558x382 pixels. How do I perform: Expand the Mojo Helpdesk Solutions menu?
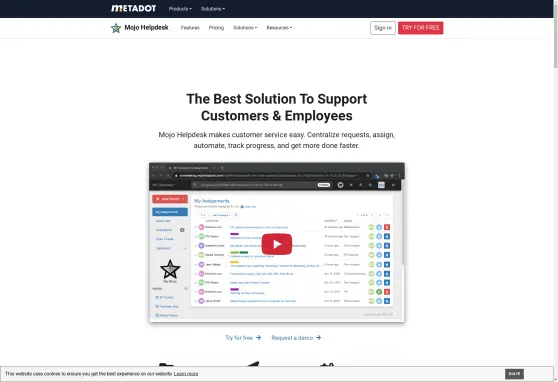point(245,28)
